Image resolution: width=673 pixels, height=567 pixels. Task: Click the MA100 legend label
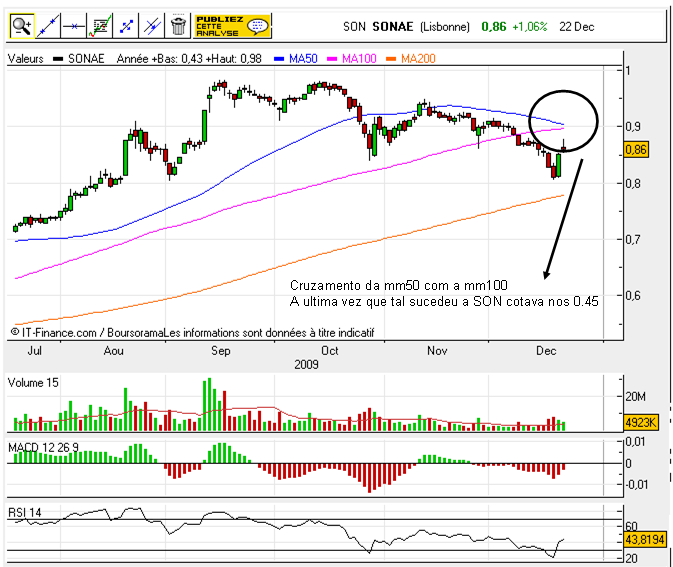359,59
